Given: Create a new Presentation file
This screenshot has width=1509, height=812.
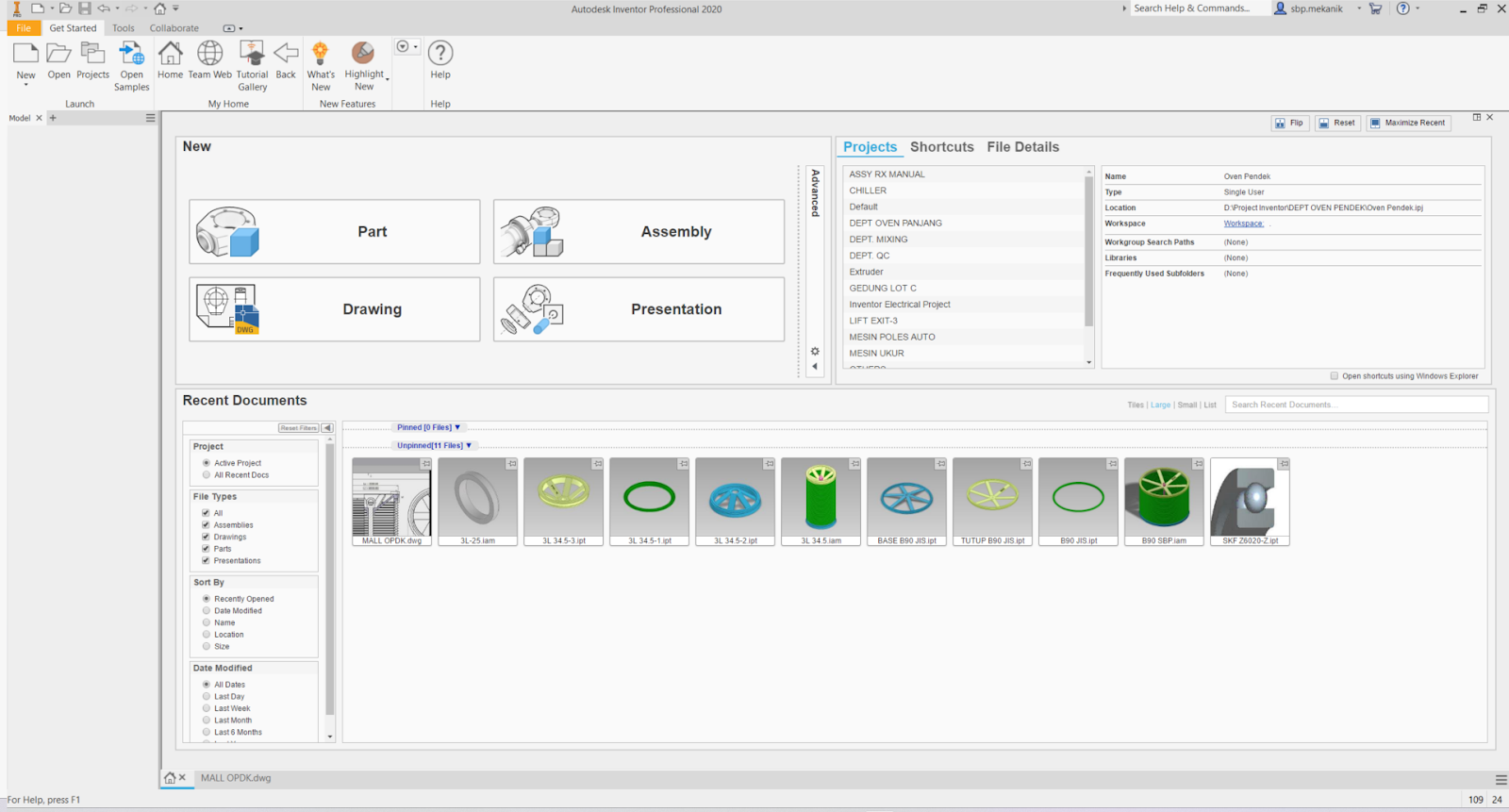Looking at the screenshot, I should [x=638, y=309].
